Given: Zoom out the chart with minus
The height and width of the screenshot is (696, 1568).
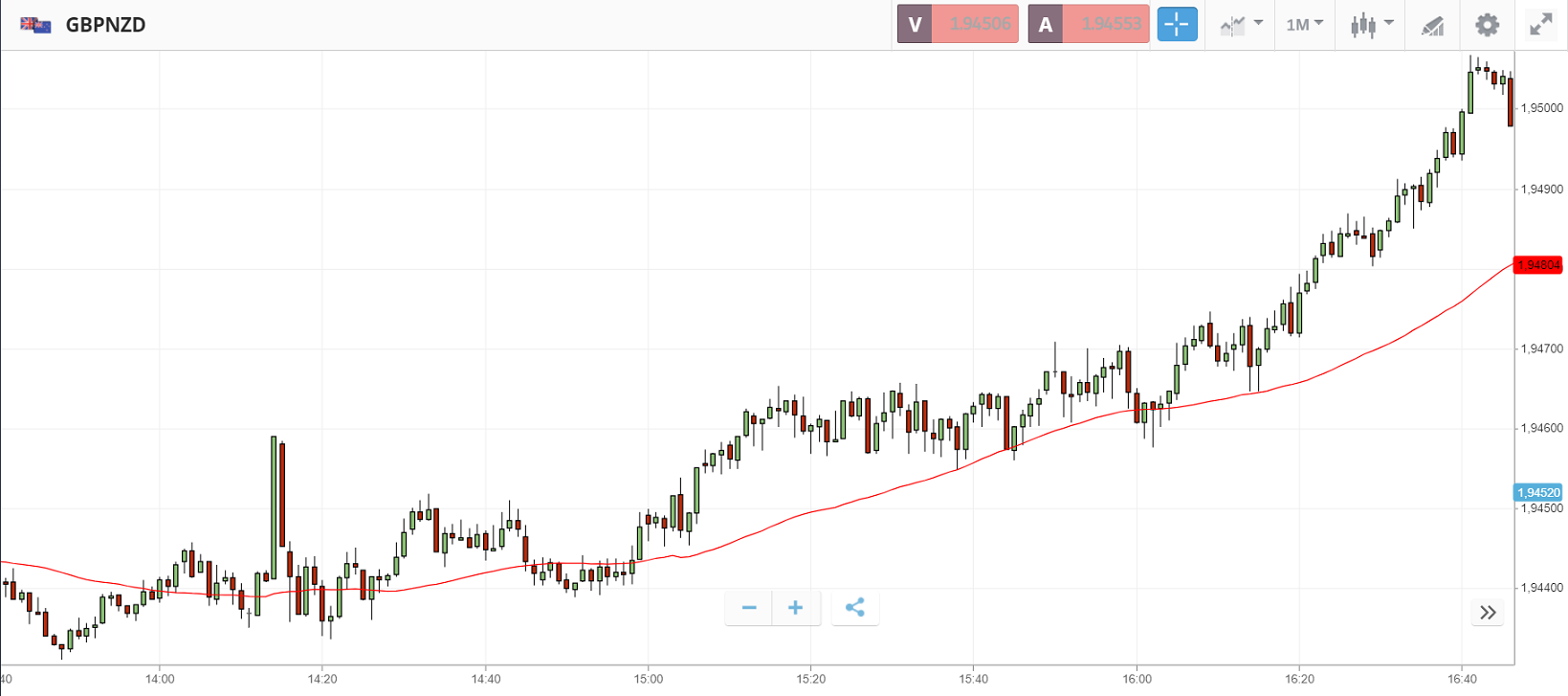Looking at the screenshot, I should coord(749,608).
